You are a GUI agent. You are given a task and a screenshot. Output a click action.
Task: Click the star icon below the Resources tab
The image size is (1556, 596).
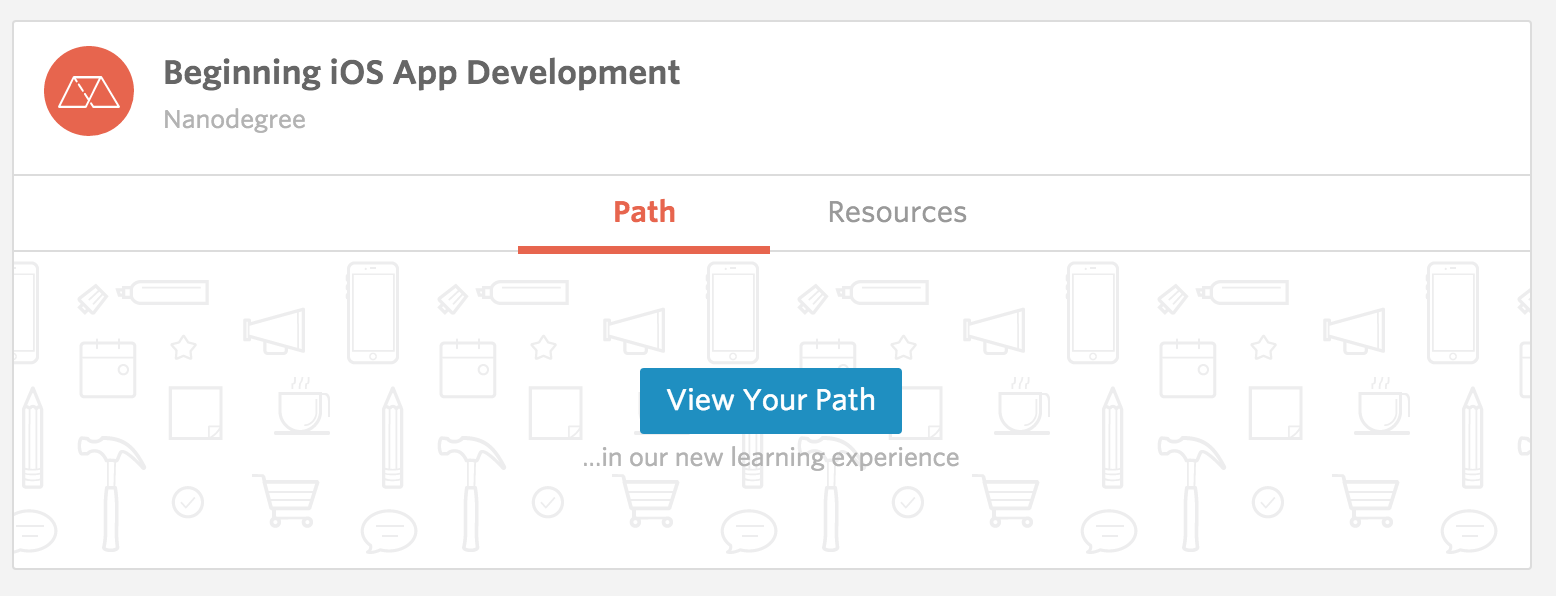pyautogui.click(x=904, y=347)
